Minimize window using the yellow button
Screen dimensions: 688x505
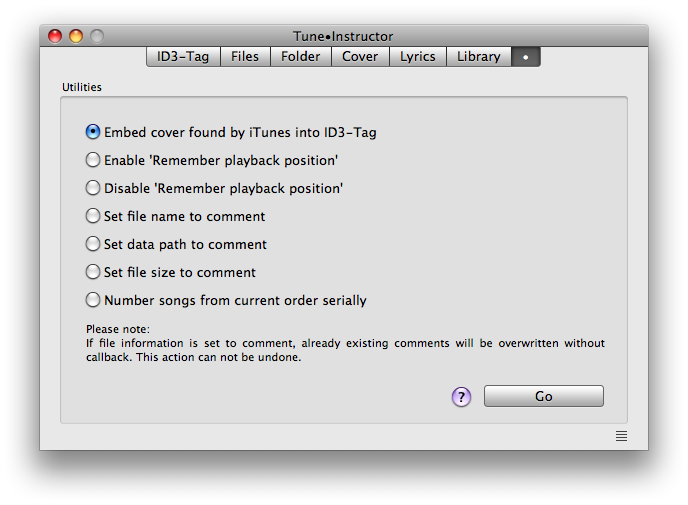(x=76, y=36)
